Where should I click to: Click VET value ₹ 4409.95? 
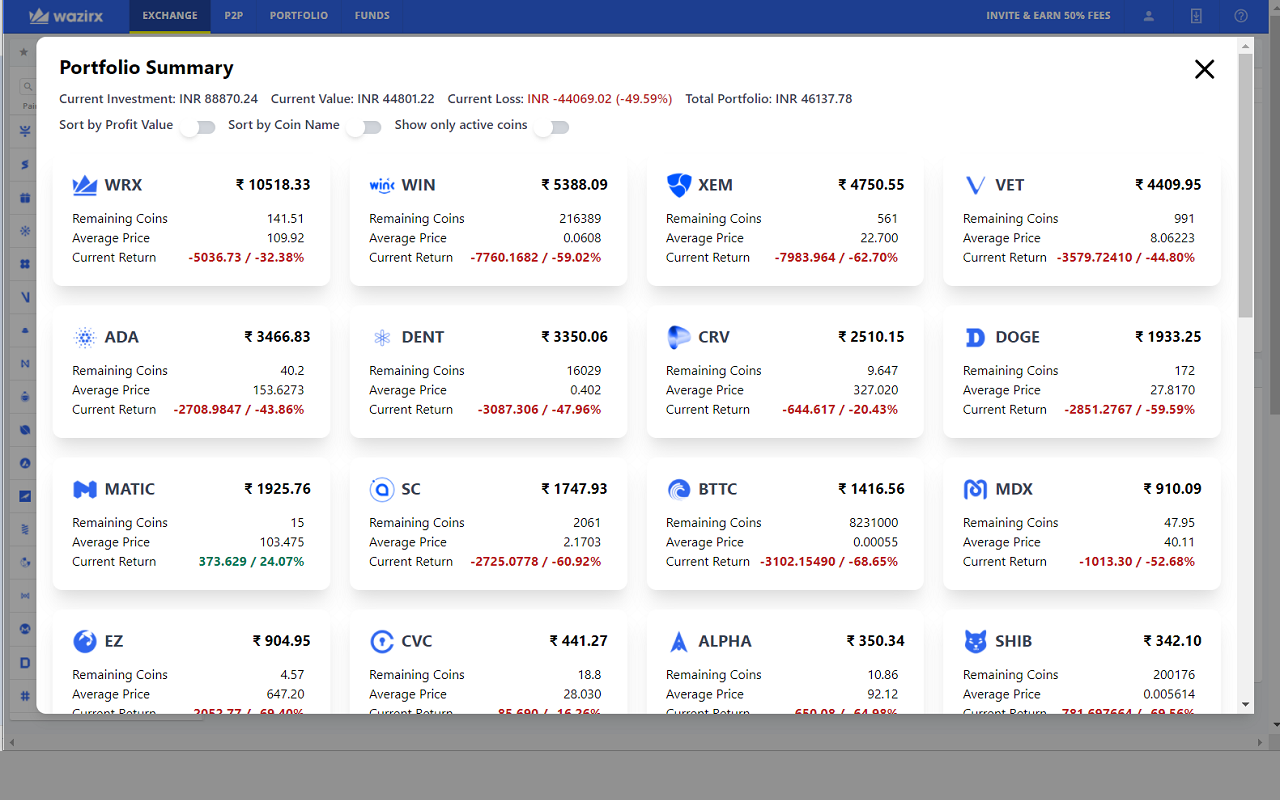pos(1168,185)
